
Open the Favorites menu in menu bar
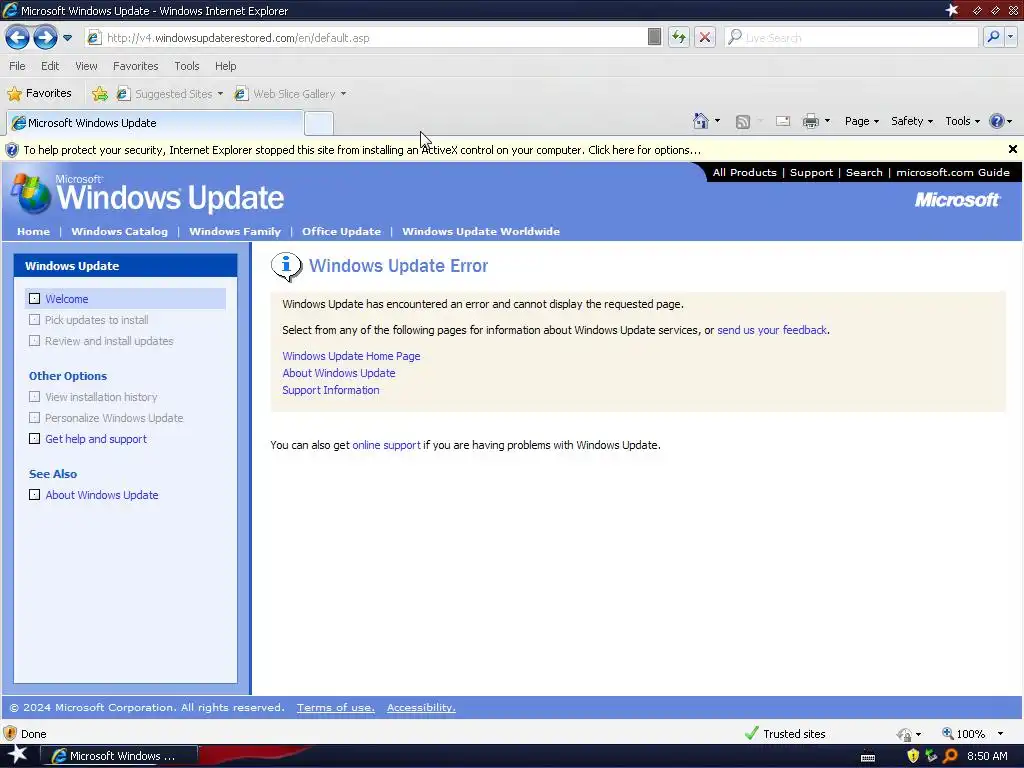[x=135, y=66]
